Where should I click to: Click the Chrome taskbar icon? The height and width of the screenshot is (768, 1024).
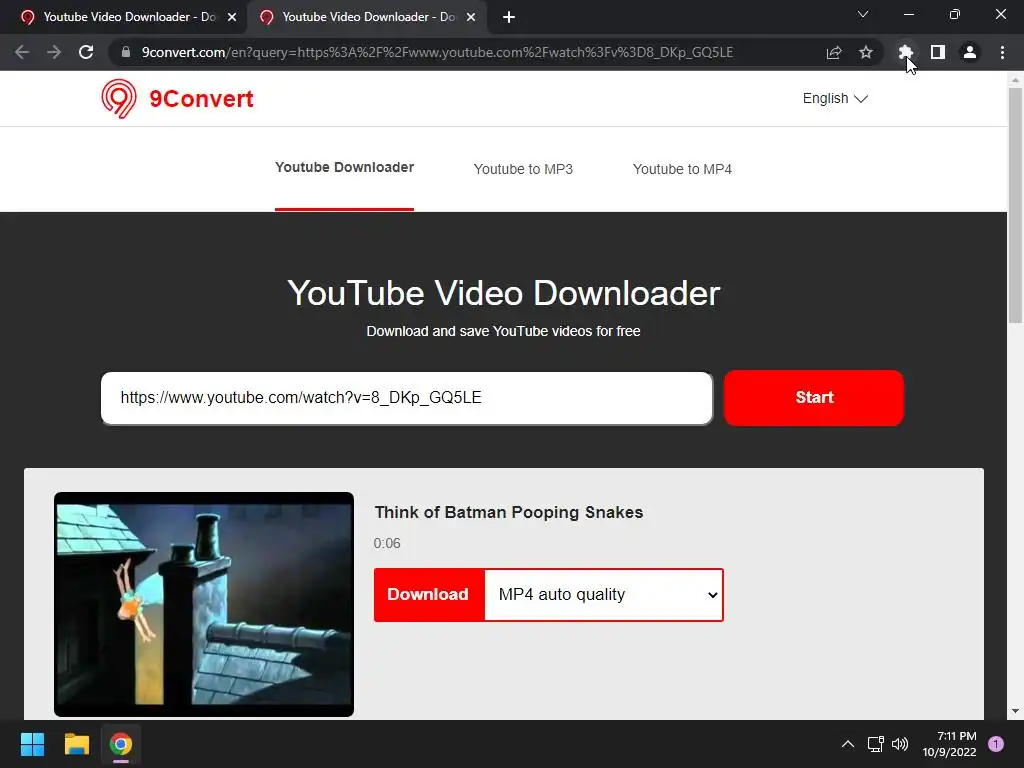tap(121, 744)
